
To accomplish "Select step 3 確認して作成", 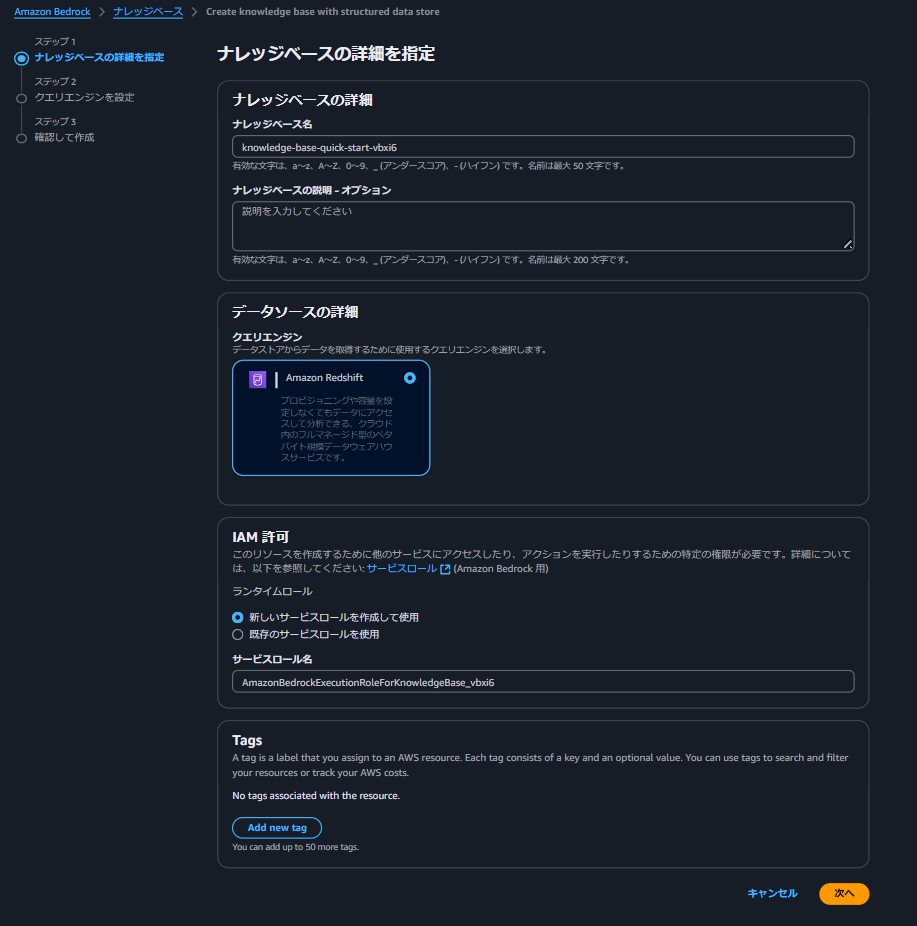I will pyautogui.click(x=64, y=138).
